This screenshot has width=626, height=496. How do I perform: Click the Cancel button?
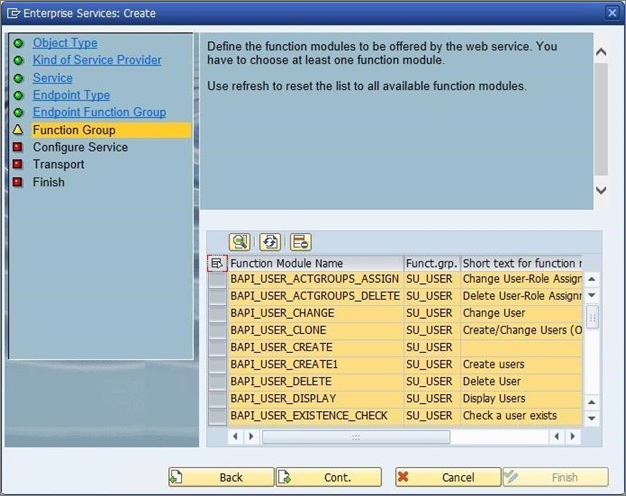click(x=448, y=477)
